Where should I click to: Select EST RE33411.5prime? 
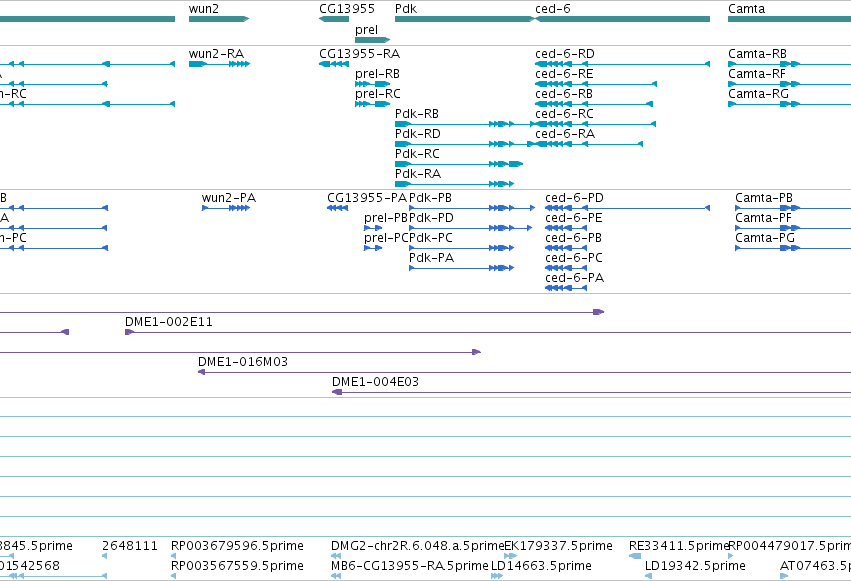[635, 556]
